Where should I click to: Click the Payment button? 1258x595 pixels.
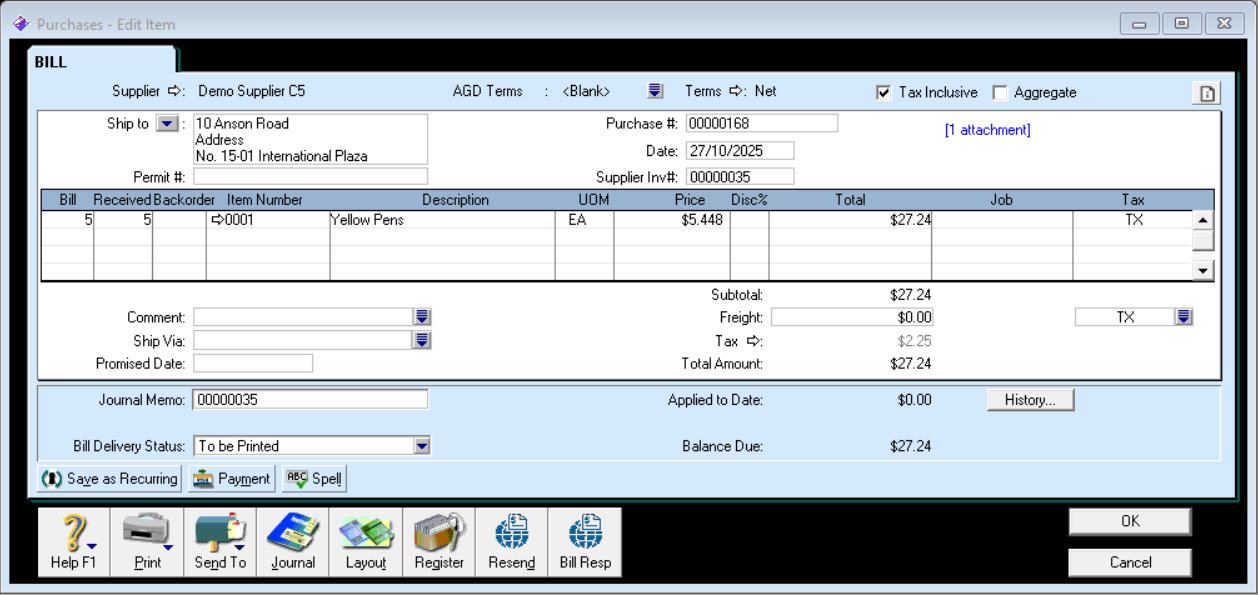231,479
